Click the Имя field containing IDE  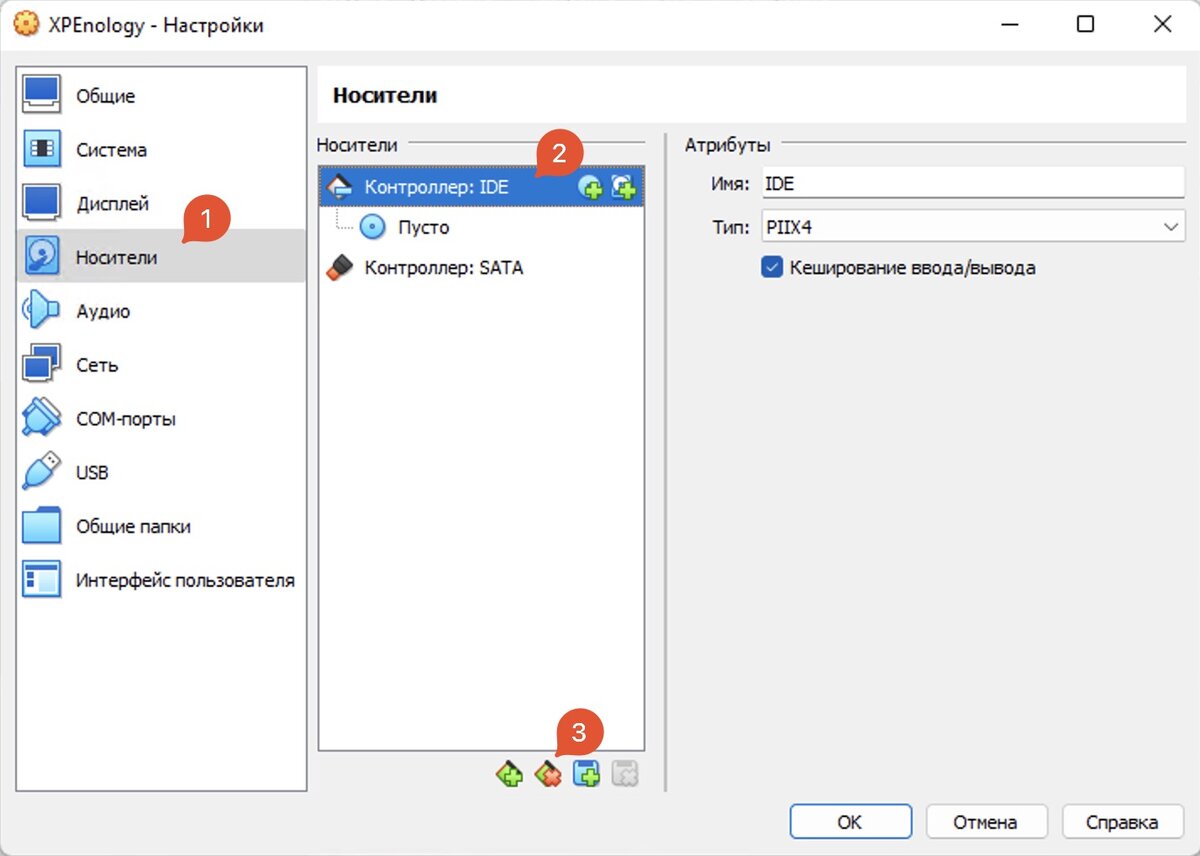(972, 184)
